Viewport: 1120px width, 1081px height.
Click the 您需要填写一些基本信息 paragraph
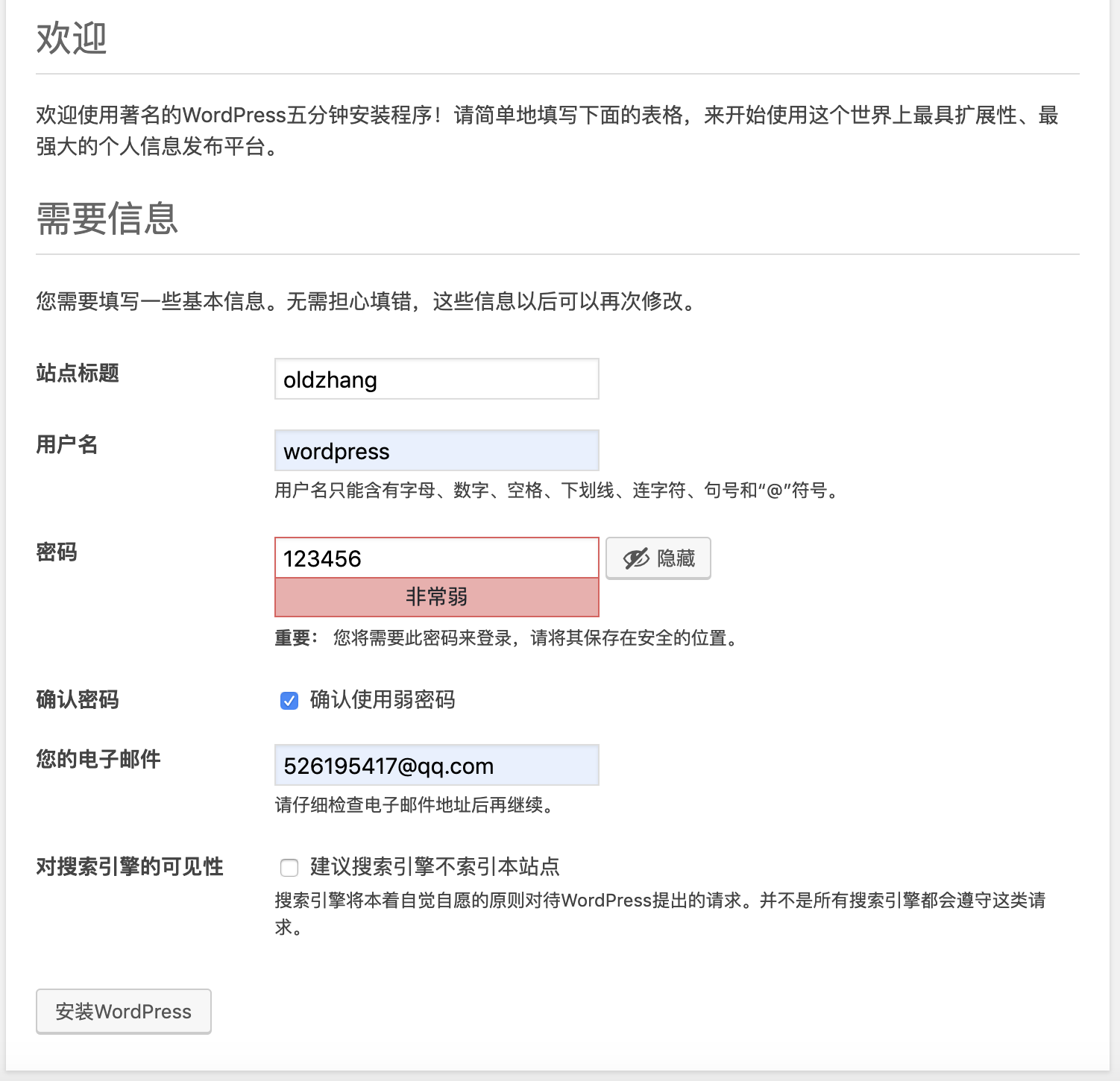click(367, 301)
